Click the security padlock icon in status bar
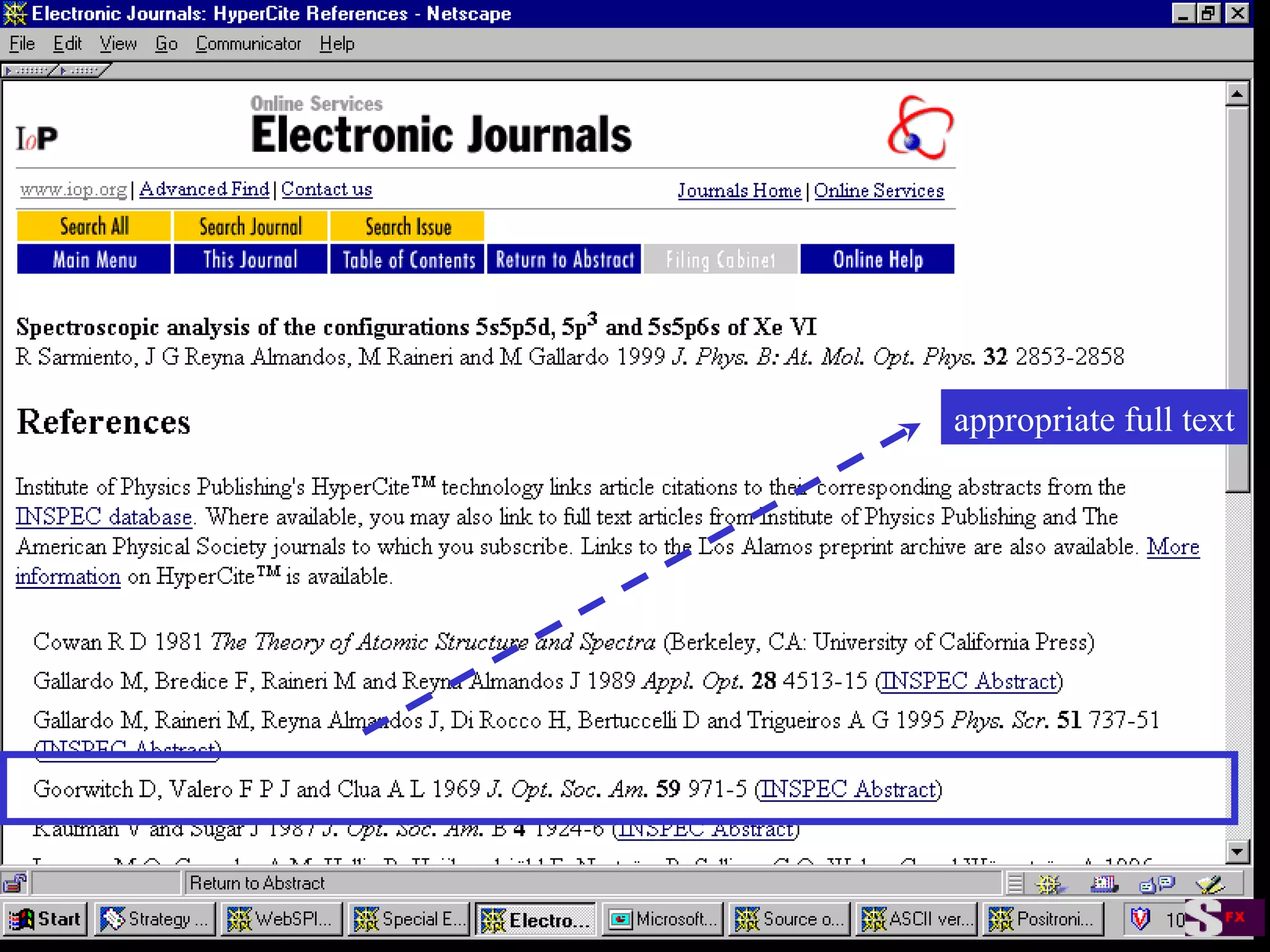Image resolution: width=1270 pixels, height=952 pixels. pyautogui.click(x=15, y=883)
